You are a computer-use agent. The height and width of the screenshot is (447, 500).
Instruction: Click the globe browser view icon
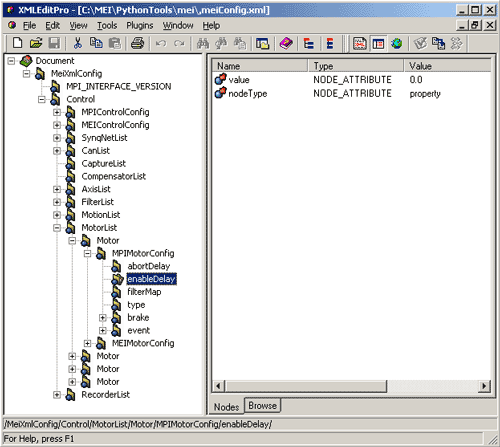click(396, 43)
